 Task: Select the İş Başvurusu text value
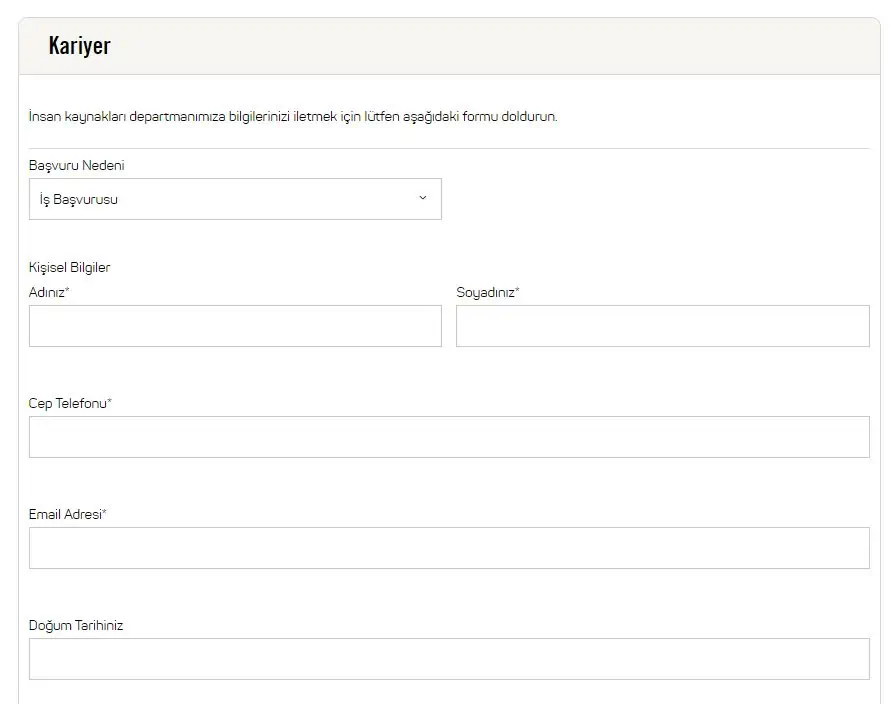pos(79,199)
